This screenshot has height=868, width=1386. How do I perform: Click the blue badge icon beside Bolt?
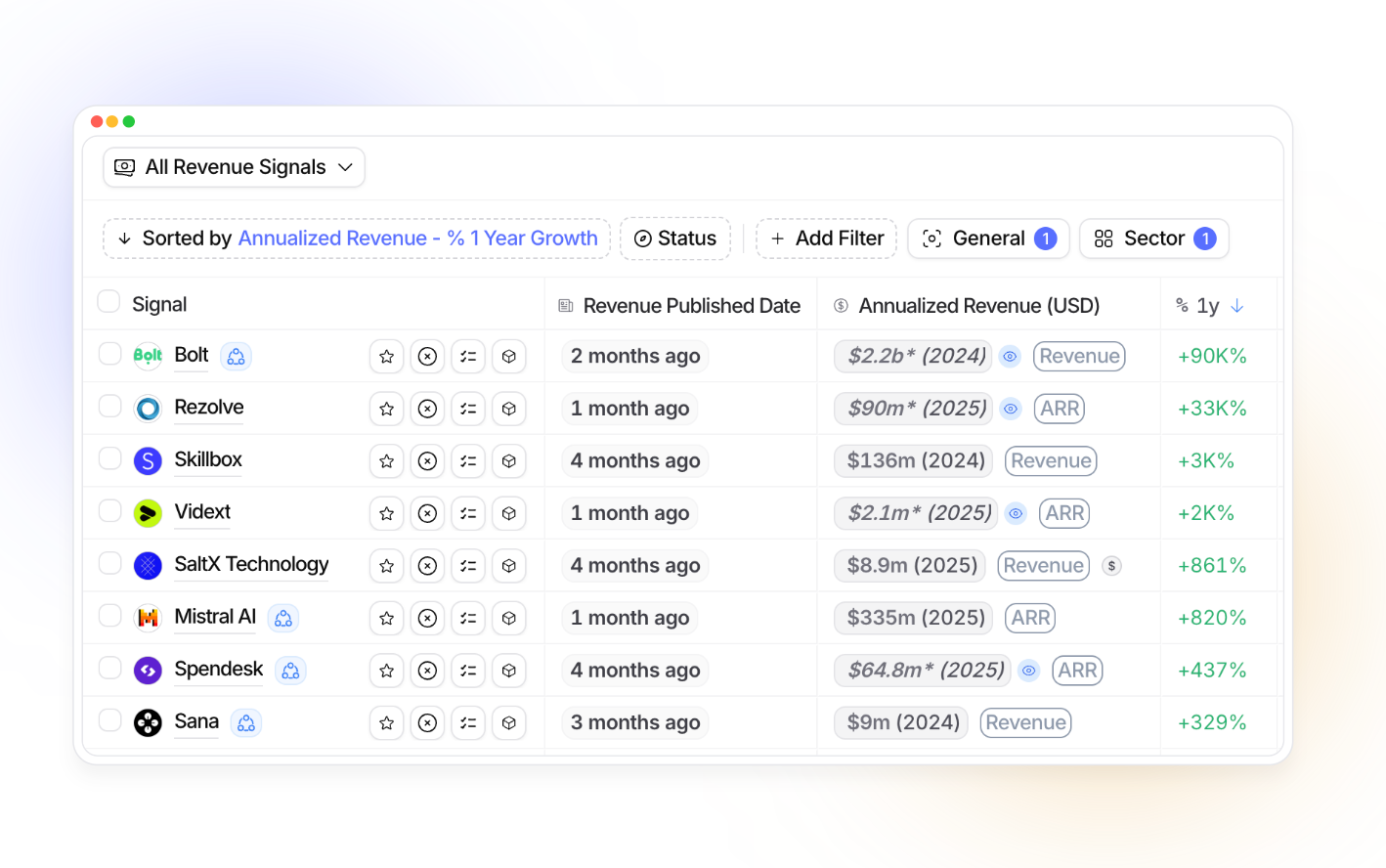[x=236, y=357]
